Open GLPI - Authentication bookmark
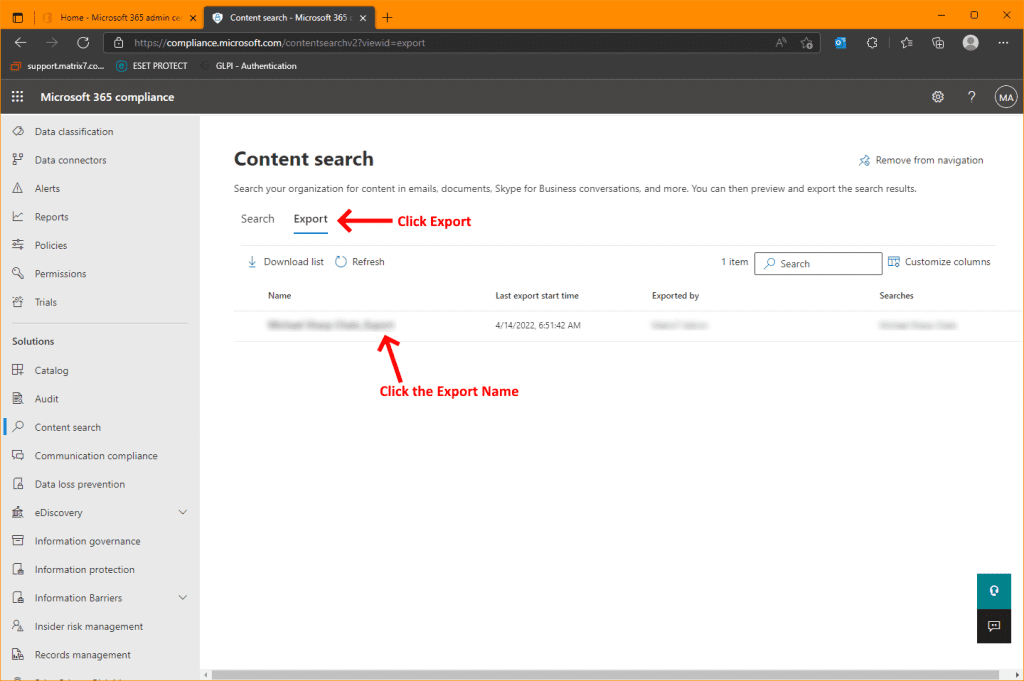The width and height of the screenshot is (1024, 681). [x=249, y=66]
